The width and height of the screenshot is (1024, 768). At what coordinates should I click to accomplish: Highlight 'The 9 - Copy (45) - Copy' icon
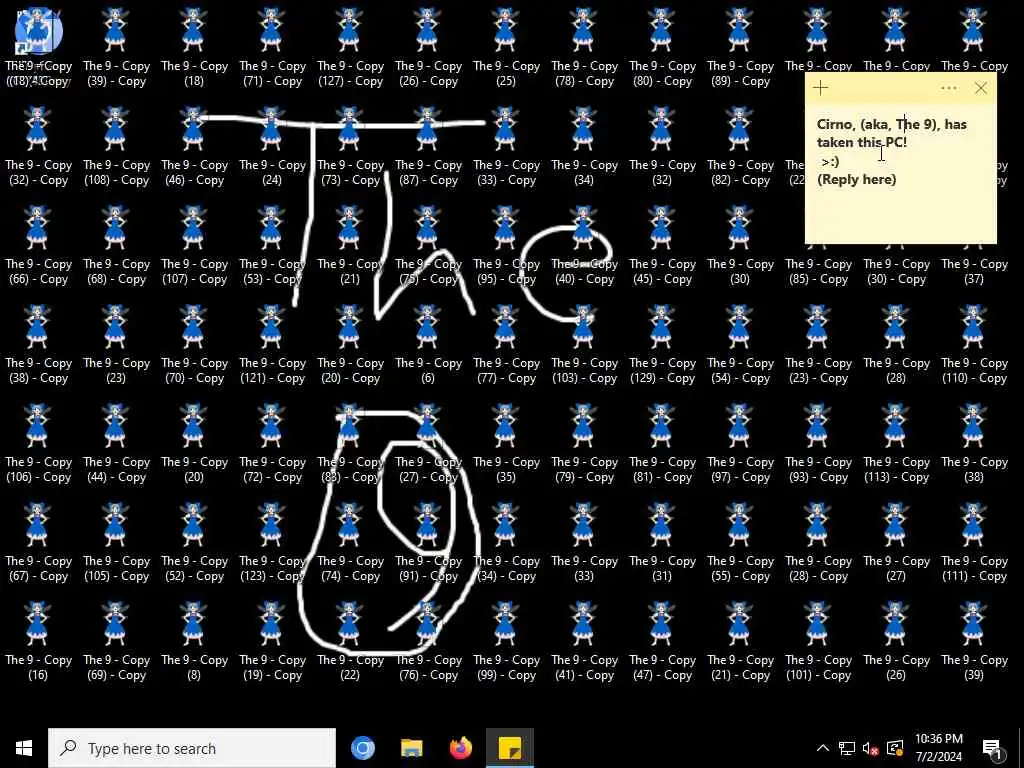pos(662,247)
